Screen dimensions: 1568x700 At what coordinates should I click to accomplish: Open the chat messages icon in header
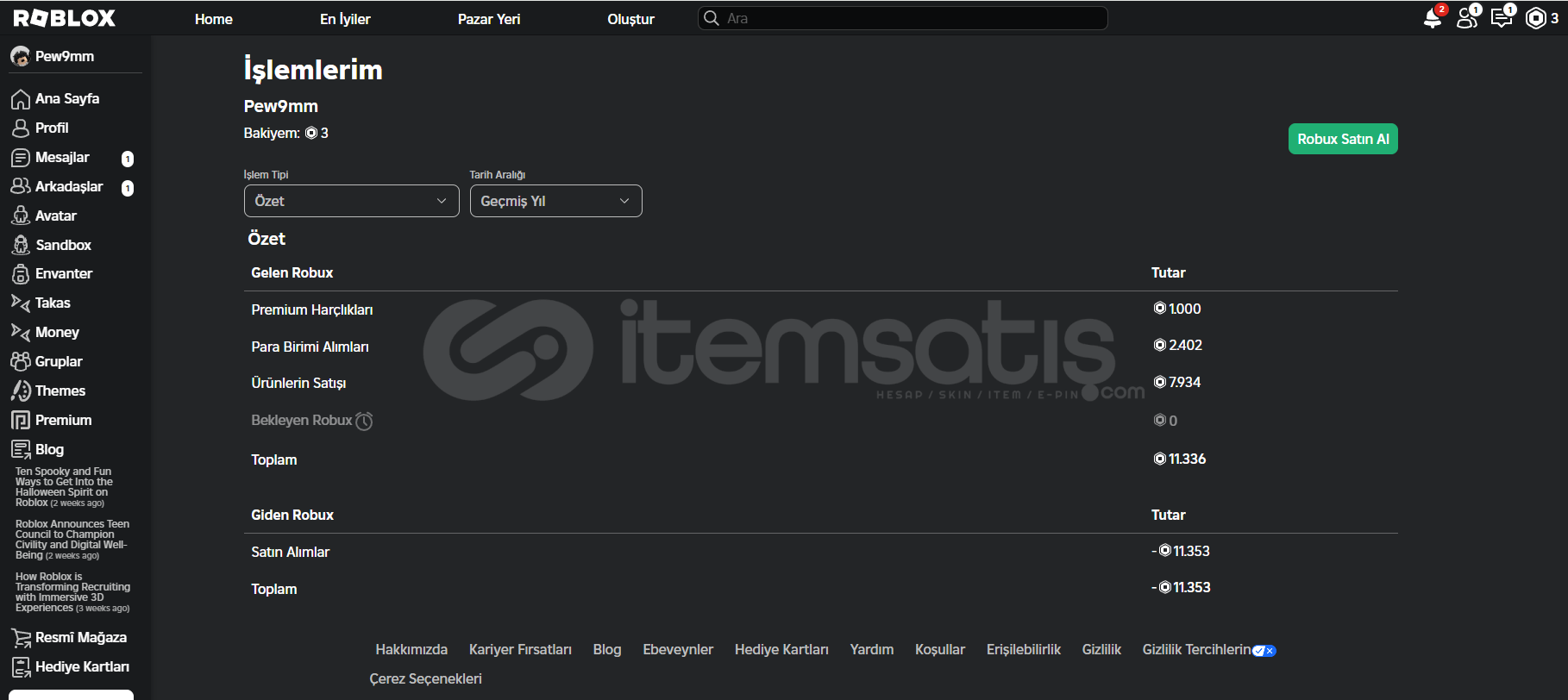(1502, 18)
